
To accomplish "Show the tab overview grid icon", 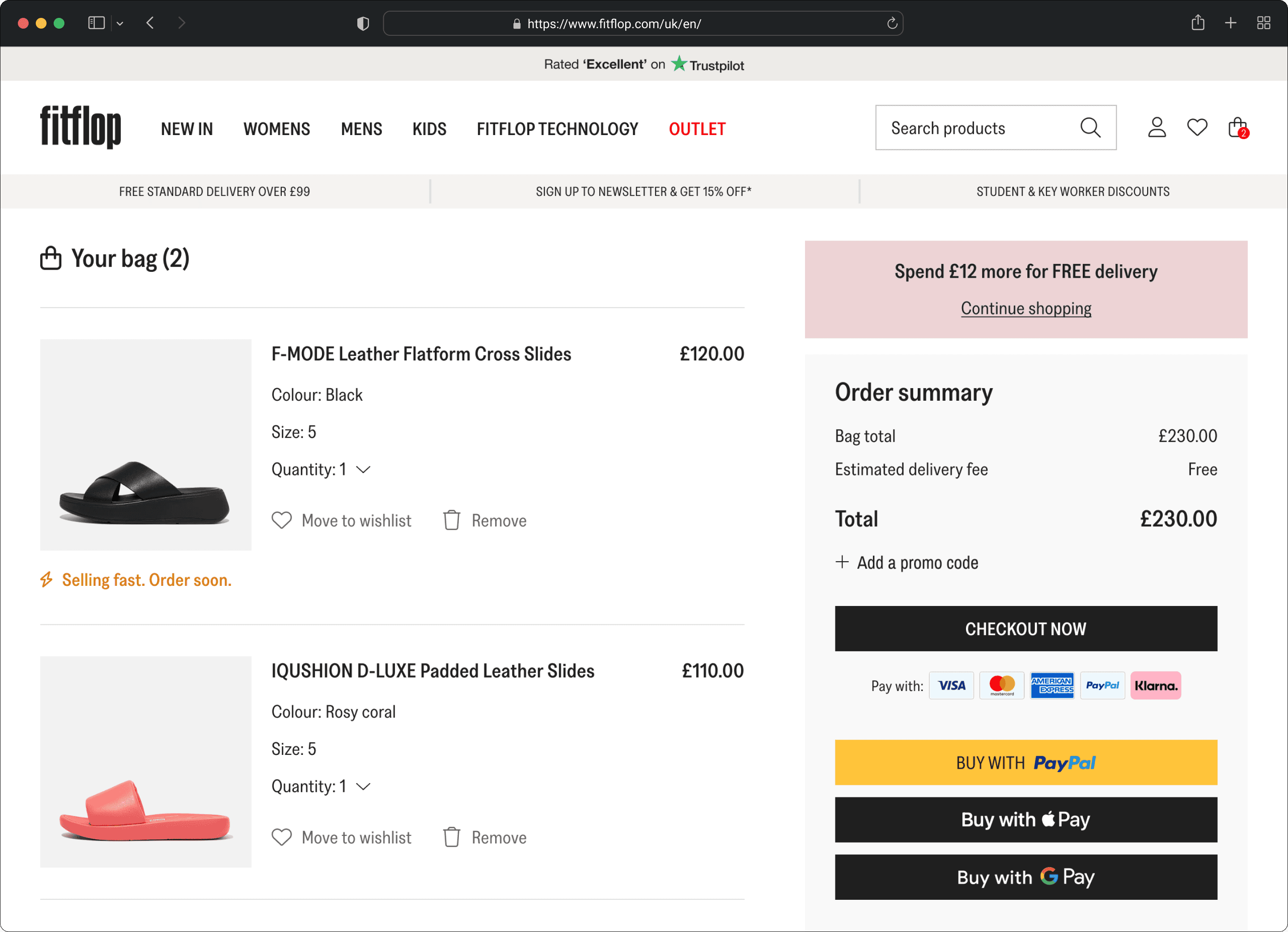I will click(1263, 23).
